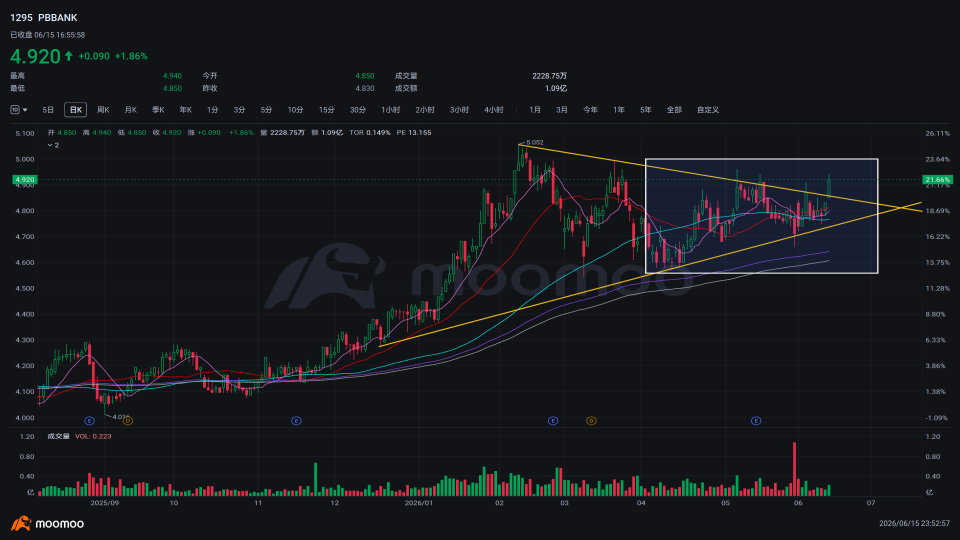Select the 15分 interval
The width and height of the screenshot is (960, 540).
326,110
